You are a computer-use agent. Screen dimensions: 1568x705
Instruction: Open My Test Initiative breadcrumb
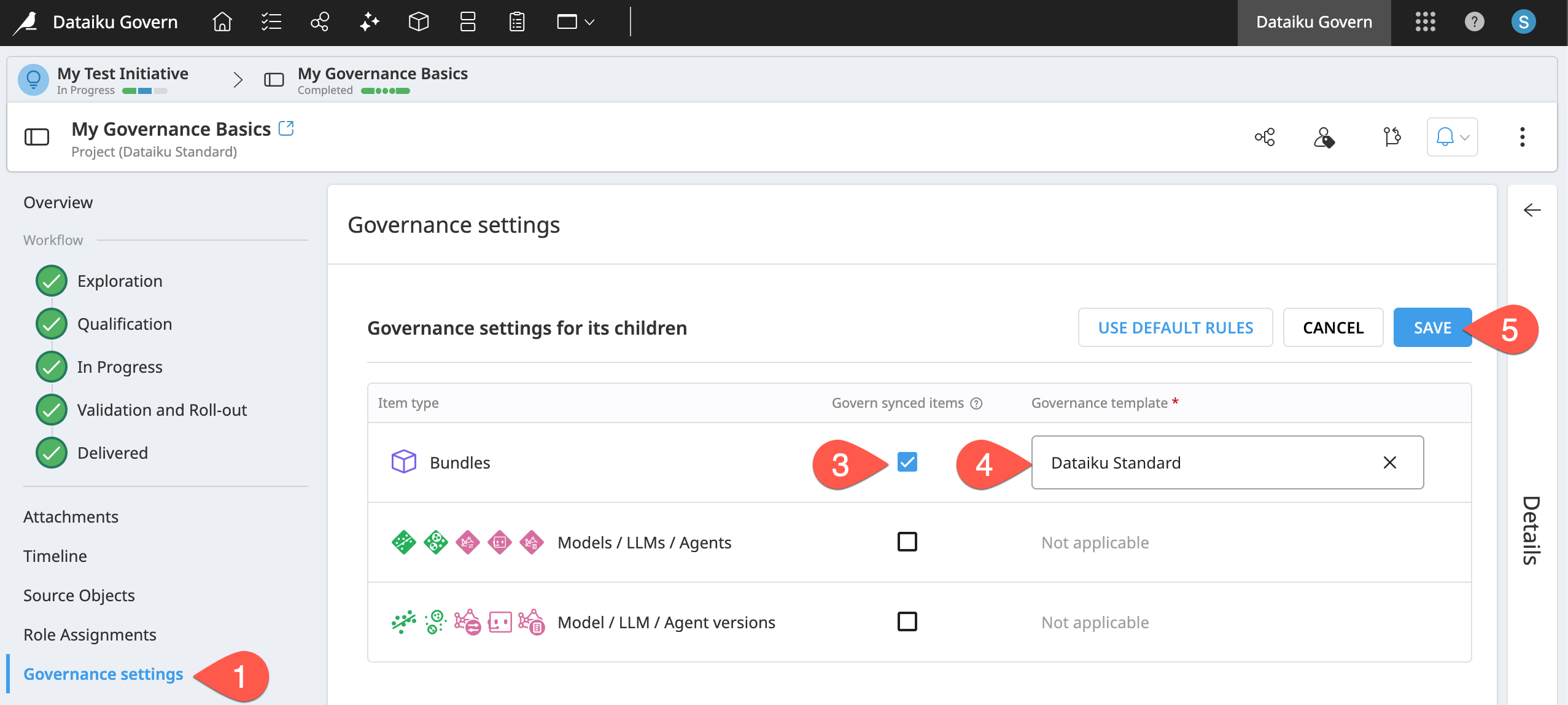(123, 74)
